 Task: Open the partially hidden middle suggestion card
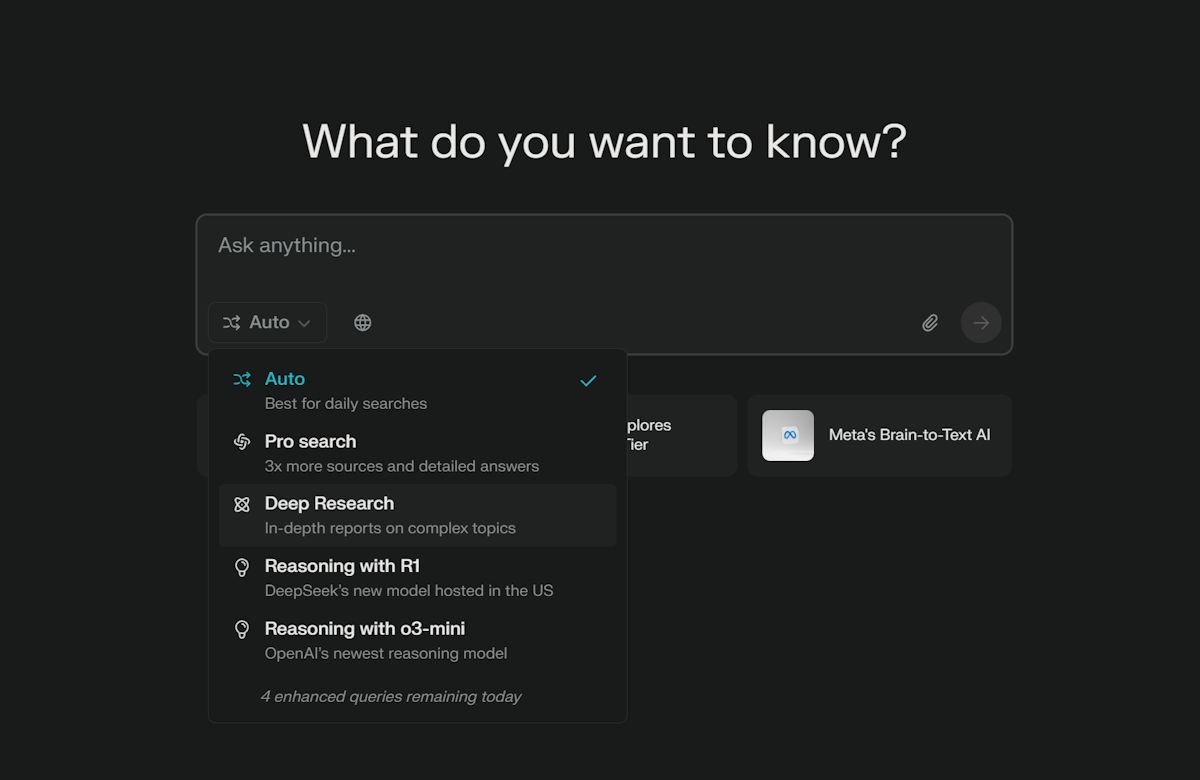680,435
